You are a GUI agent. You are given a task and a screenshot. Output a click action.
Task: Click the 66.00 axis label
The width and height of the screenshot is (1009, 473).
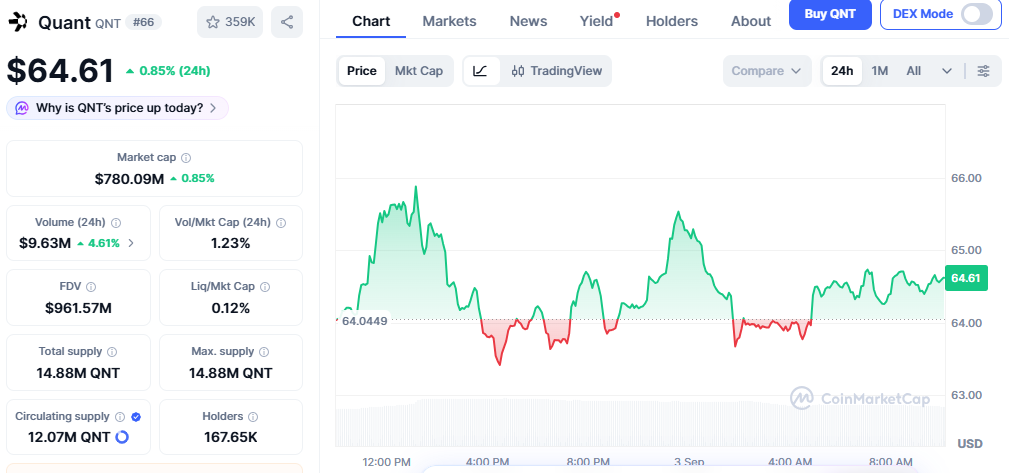click(x=966, y=178)
